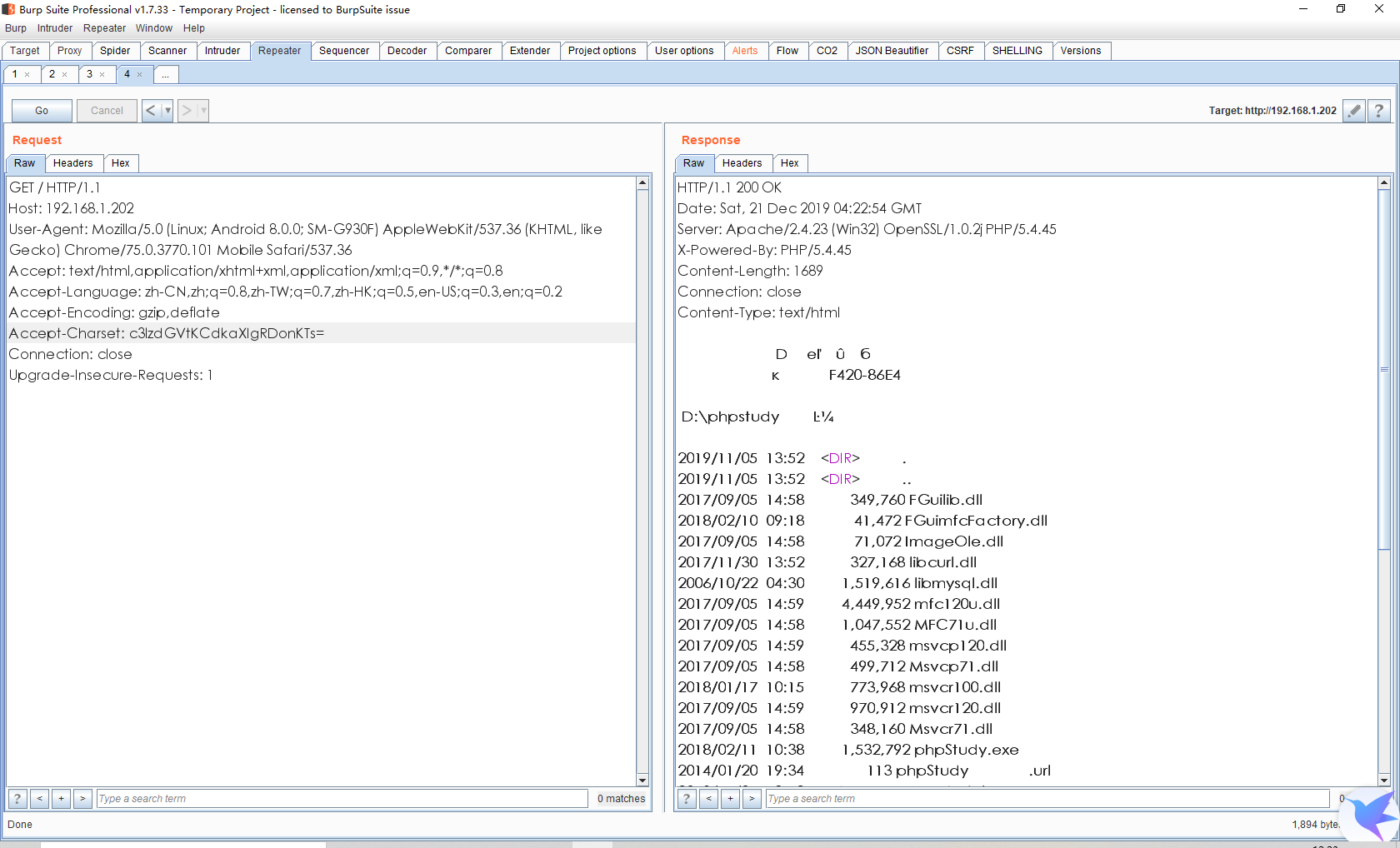Image resolution: width=1400 pixels, height=848 pixels.
Task: Open the Window menu
Action: click(x=154, y=28)
